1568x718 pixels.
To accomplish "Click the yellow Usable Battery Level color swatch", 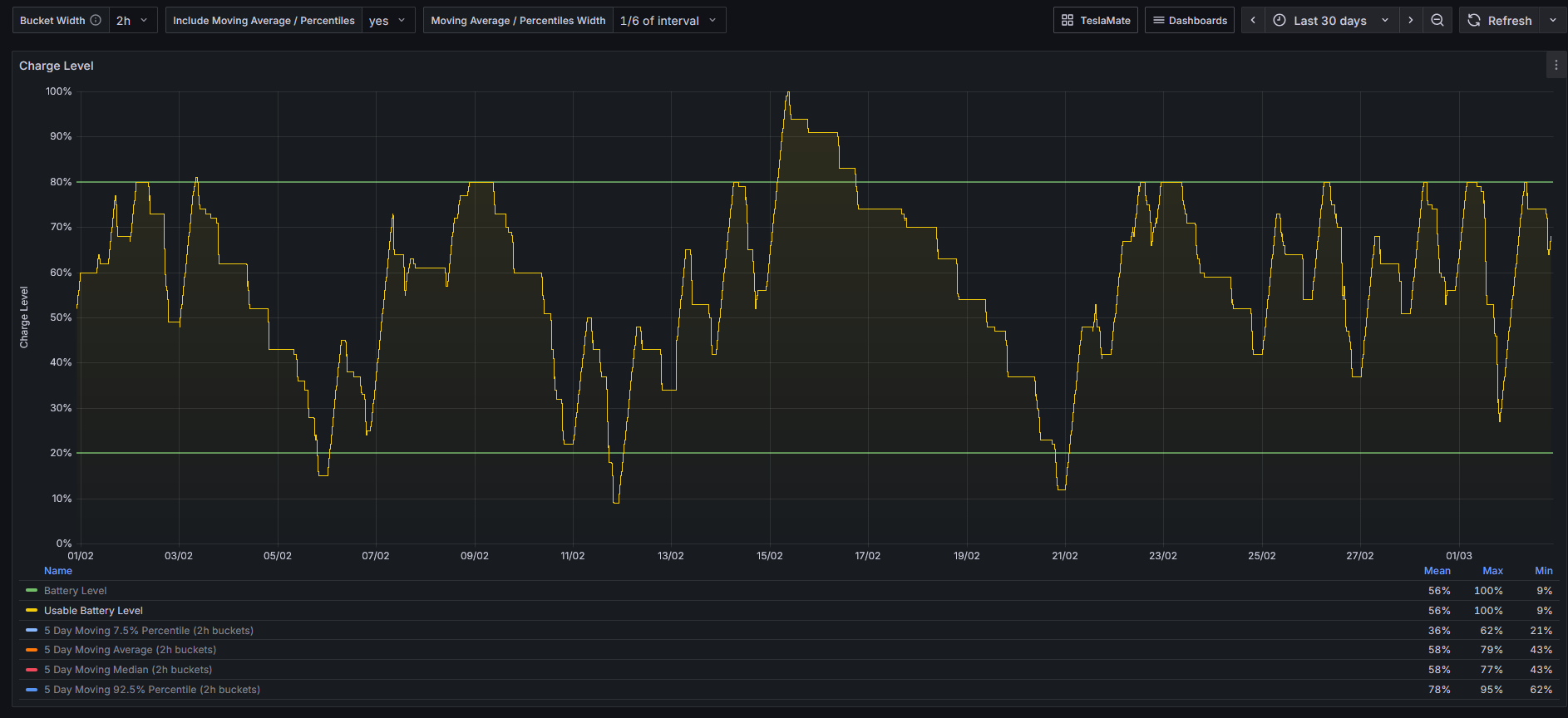I will click(32, 611).
